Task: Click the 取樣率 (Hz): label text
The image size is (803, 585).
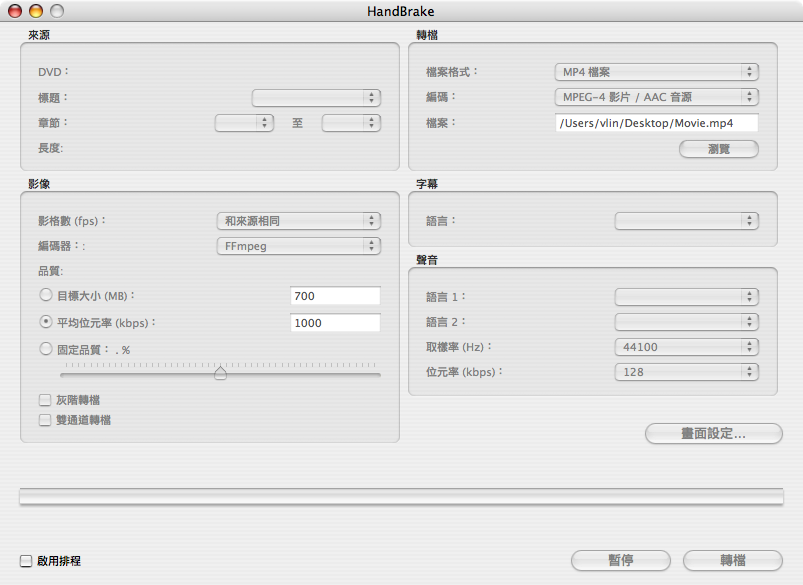Action: click(x=459, y=347)
